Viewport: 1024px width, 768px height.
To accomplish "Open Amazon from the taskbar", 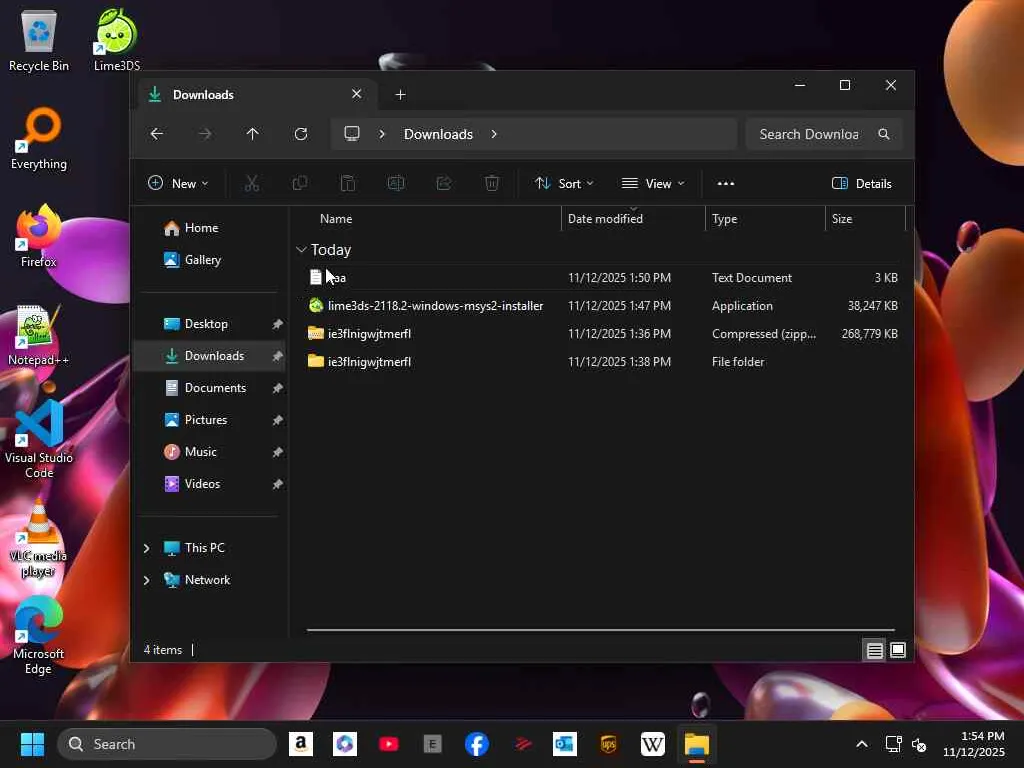I will click(301, 744).
